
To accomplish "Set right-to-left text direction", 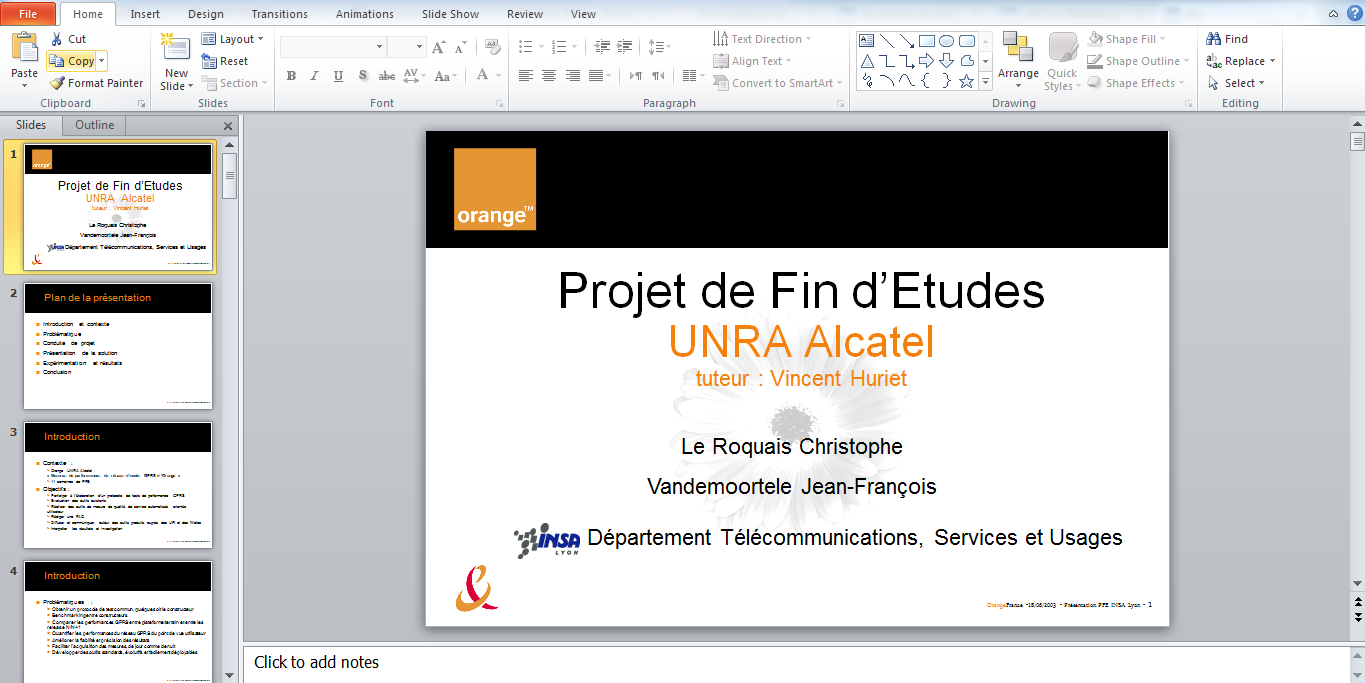I will (x=658, y=75).
